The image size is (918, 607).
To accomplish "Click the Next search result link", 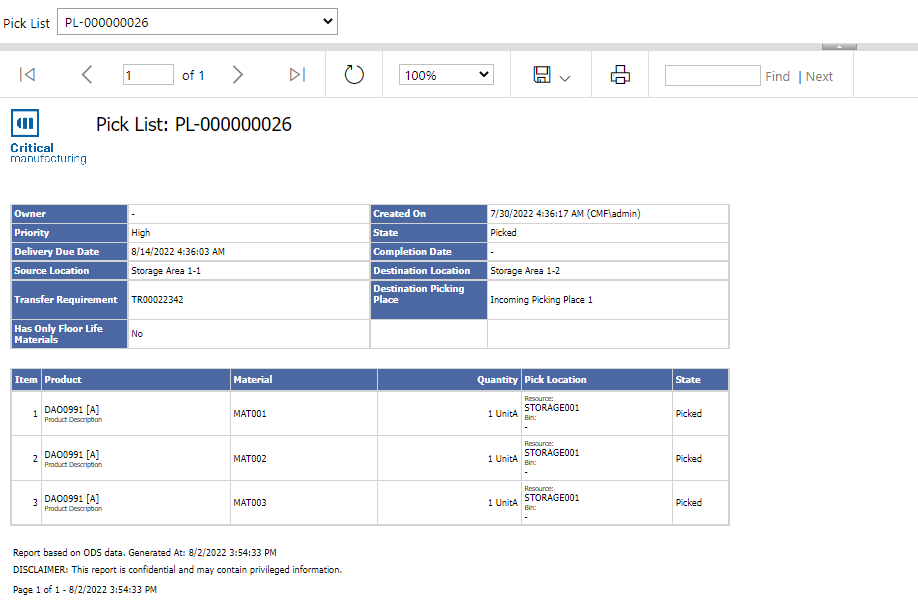I will (819, 76).
